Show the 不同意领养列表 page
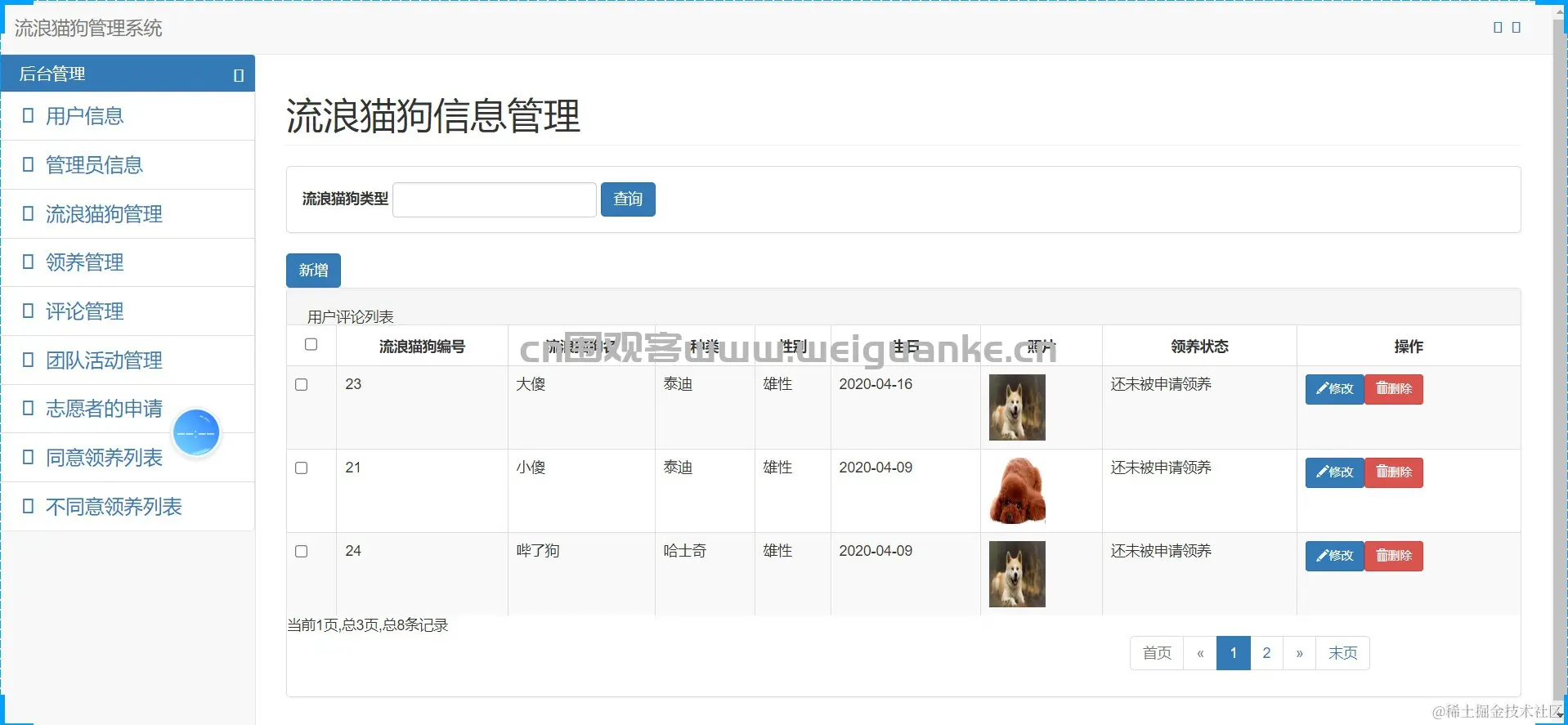Image resolution: width=1568 pixels, height=725 pixels. click(128, 507)
